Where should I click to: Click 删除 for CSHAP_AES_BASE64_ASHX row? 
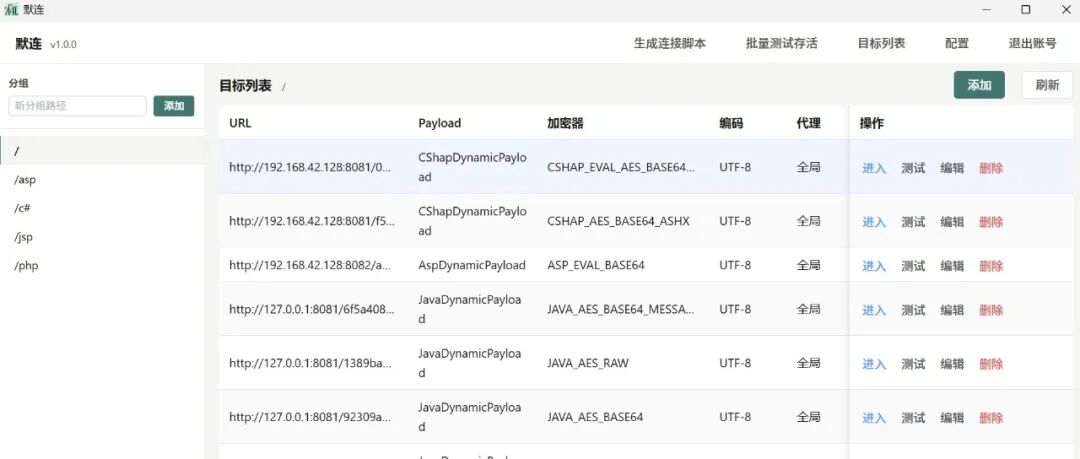pos(991,222)
